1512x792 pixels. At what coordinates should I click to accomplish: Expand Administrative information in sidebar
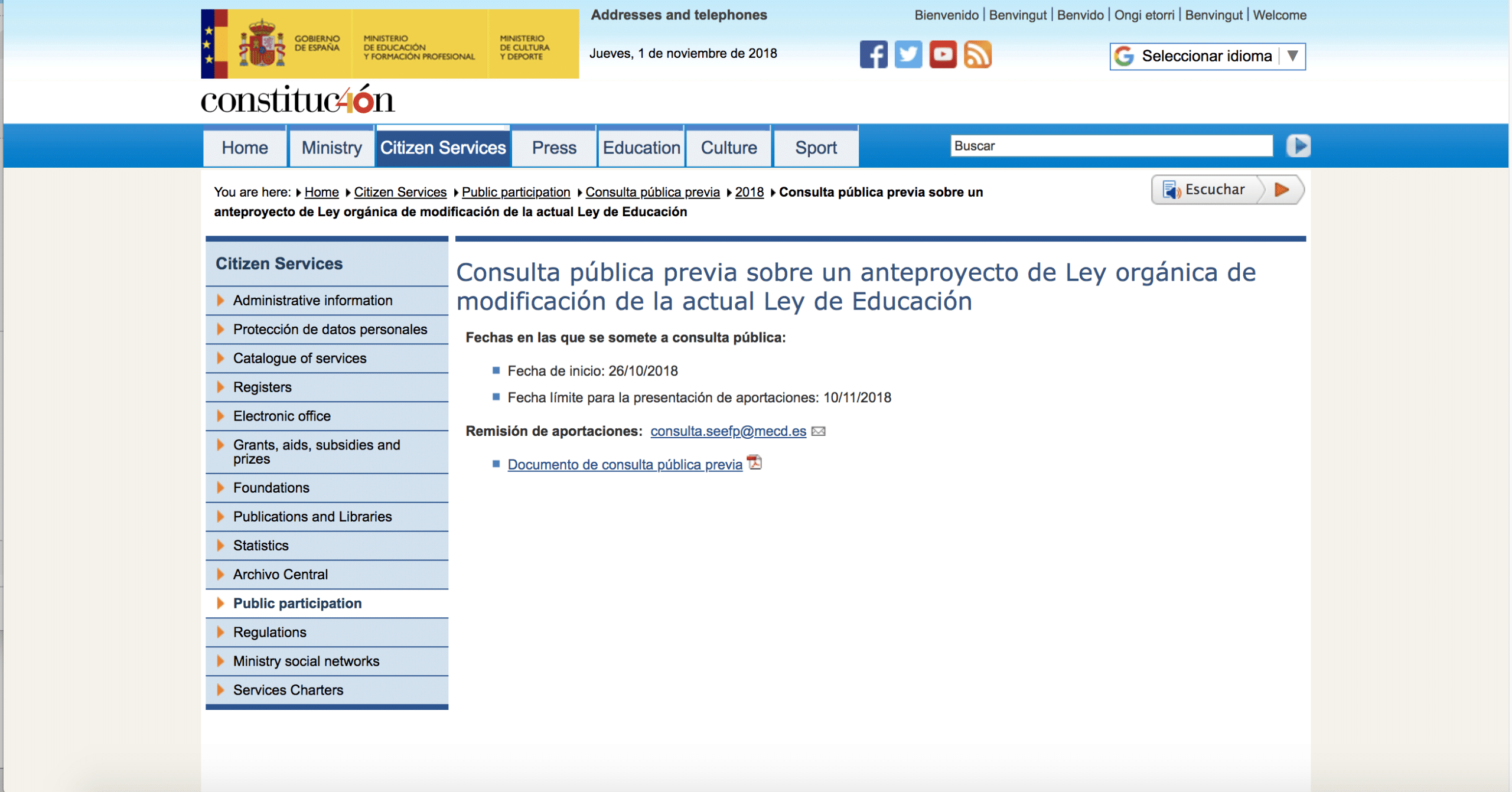pos(327,301)
